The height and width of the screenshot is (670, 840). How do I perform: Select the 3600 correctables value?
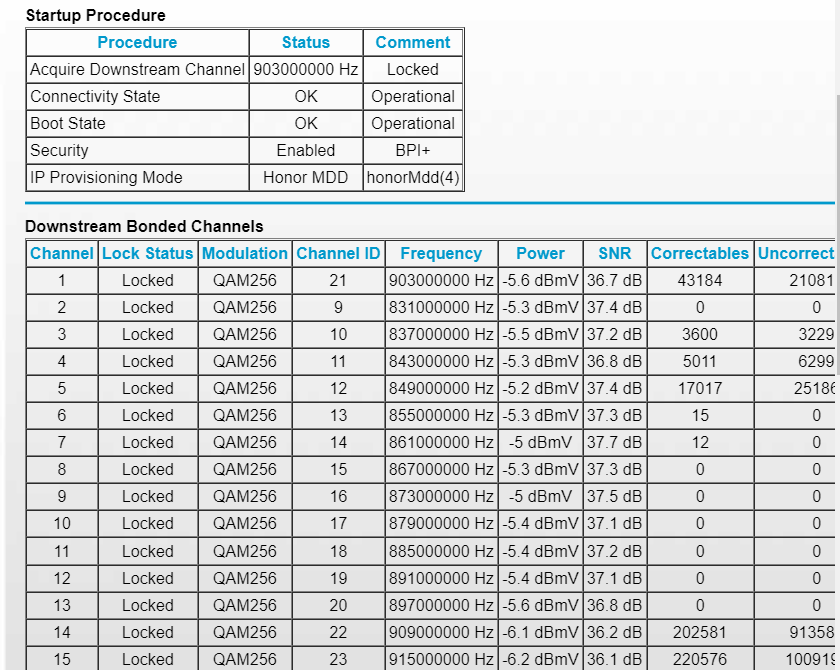pyautogui.click(x=700, y=334)
